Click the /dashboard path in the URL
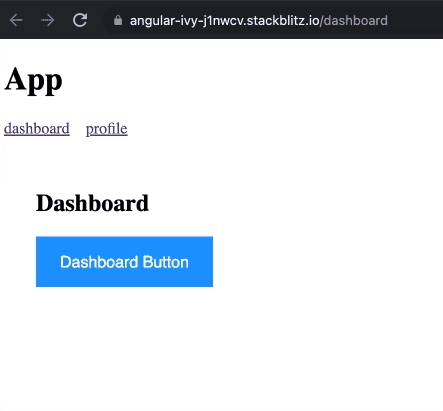Image resolution: width=443 pixels, height=411 pixels. [x=354, y=21]
